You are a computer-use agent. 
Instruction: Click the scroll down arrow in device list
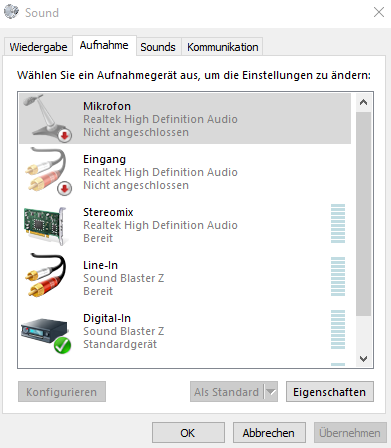pos(363,359)
